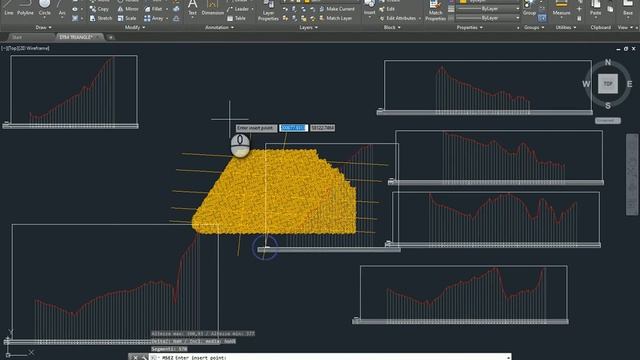The width and height of the screenshot is (640, 360).
Task: Expand the Modify panel
Action: (x=135, y=27)
